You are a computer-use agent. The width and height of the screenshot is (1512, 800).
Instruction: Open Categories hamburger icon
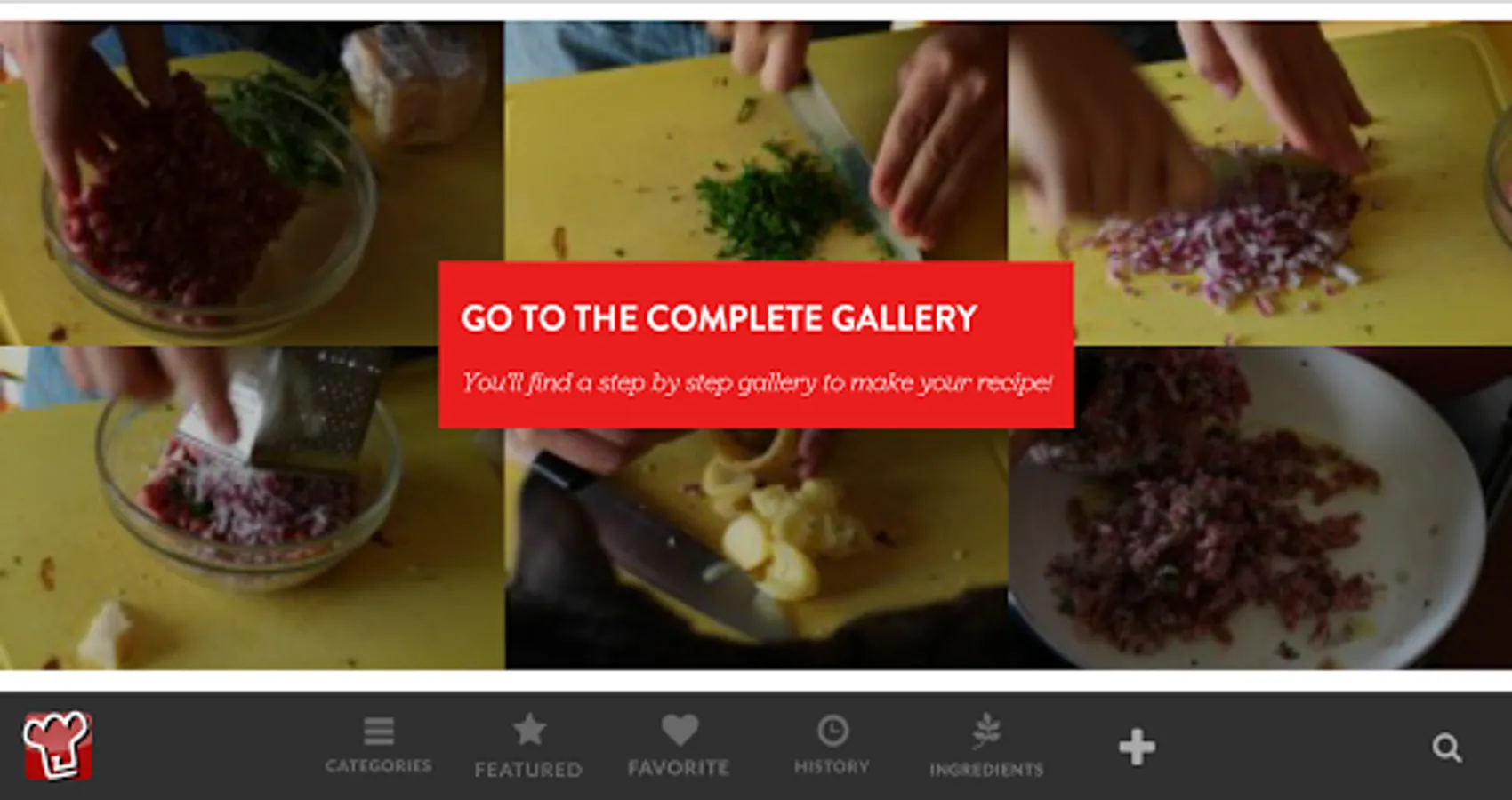click(x=379, y=731)
